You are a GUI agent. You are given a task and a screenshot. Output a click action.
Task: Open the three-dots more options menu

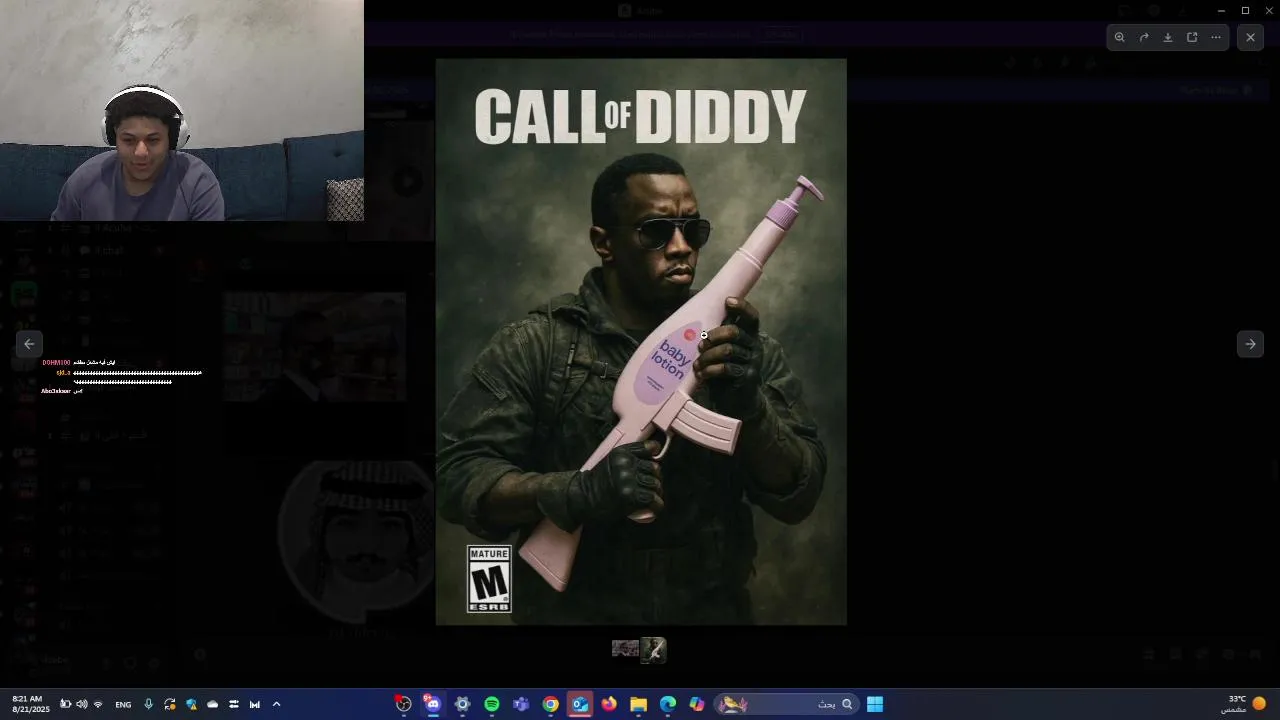coord(1216,37)
